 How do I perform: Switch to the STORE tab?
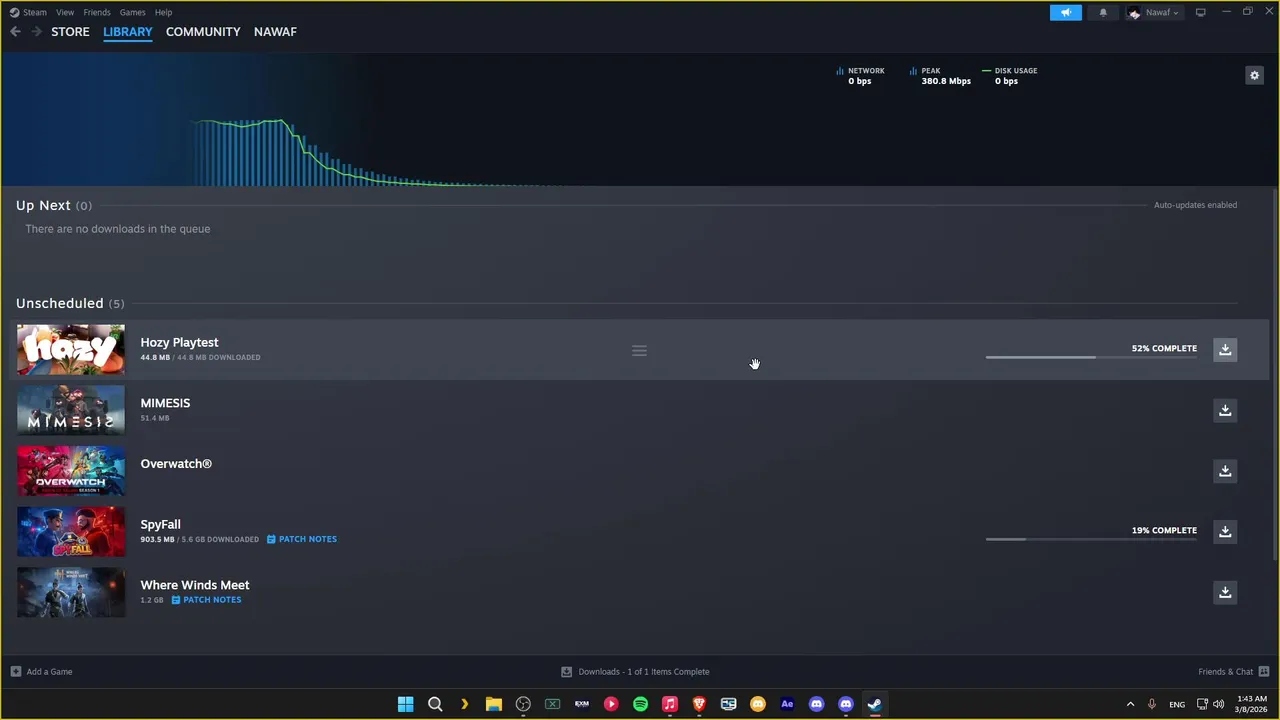point(70,32)
